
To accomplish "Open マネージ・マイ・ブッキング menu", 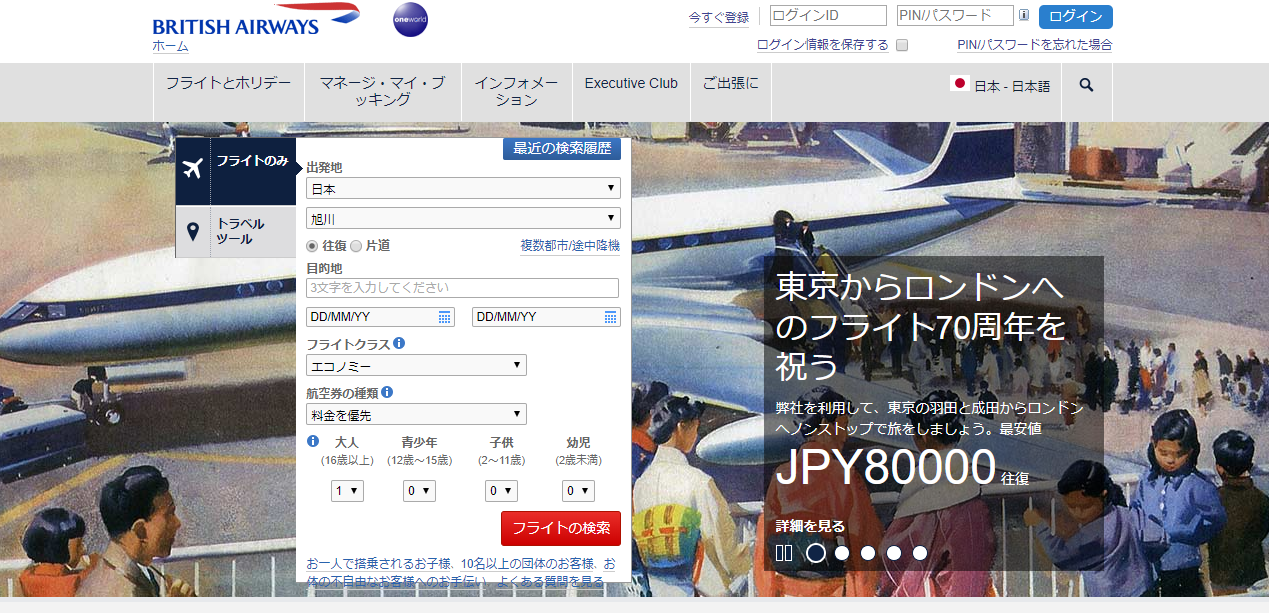I will click(x=383, y=91).
